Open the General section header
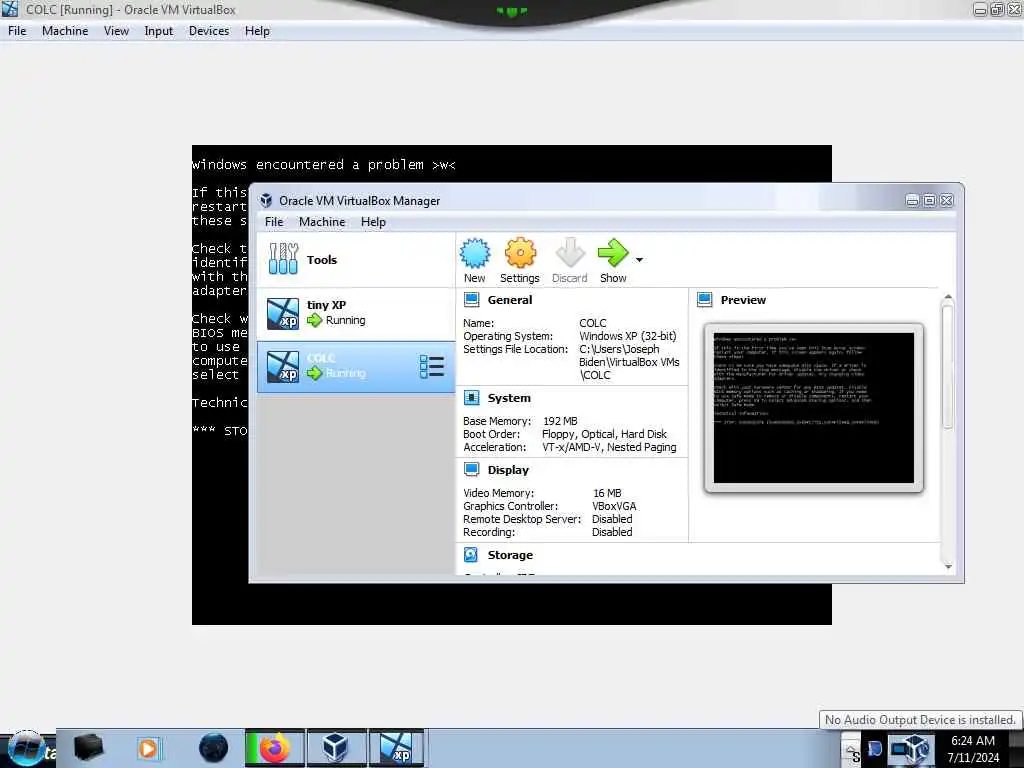The image size is (1024, 768). tap(509, 300)
